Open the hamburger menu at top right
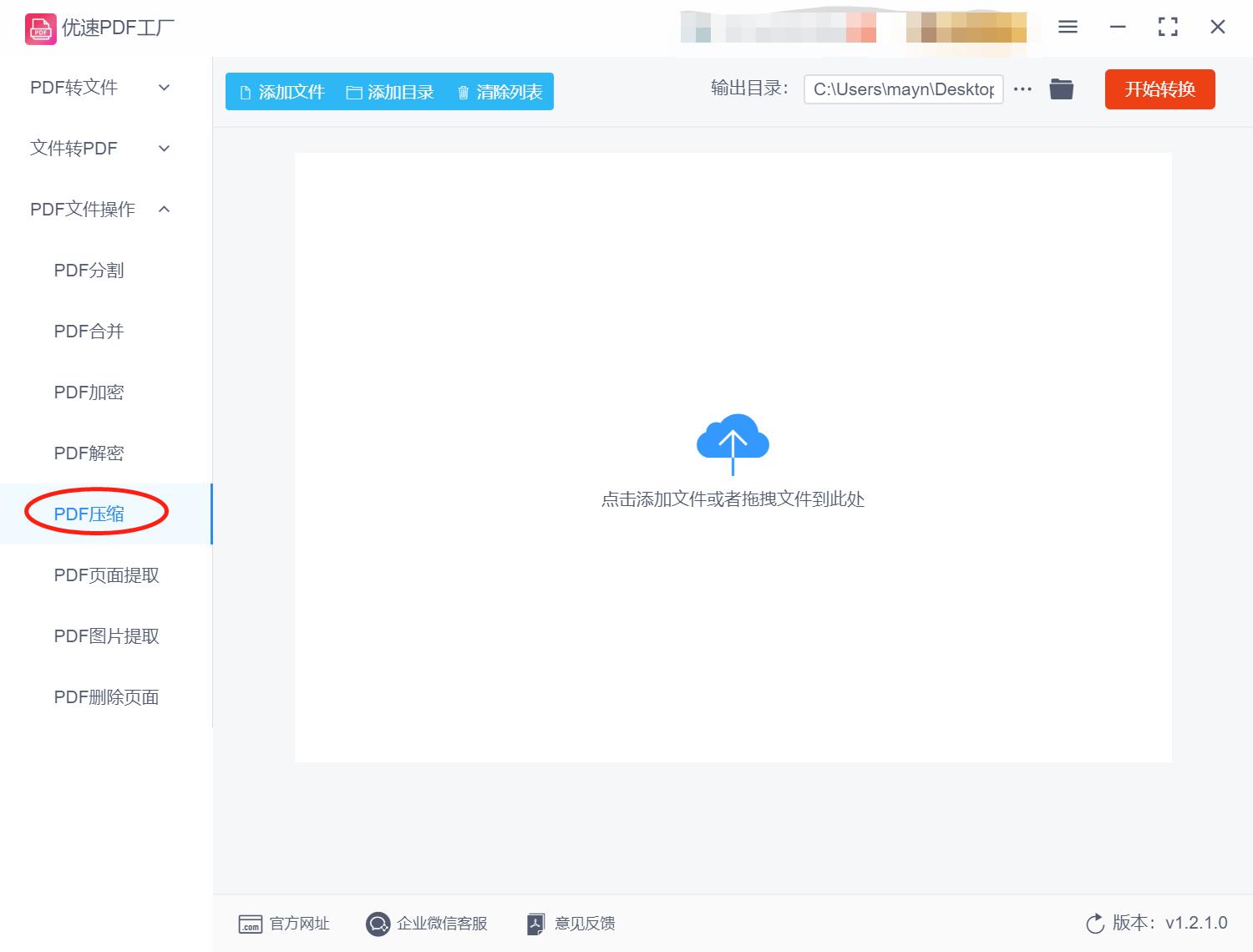The width and height of the screenshot is (1253, 952). coord(1067,27)
